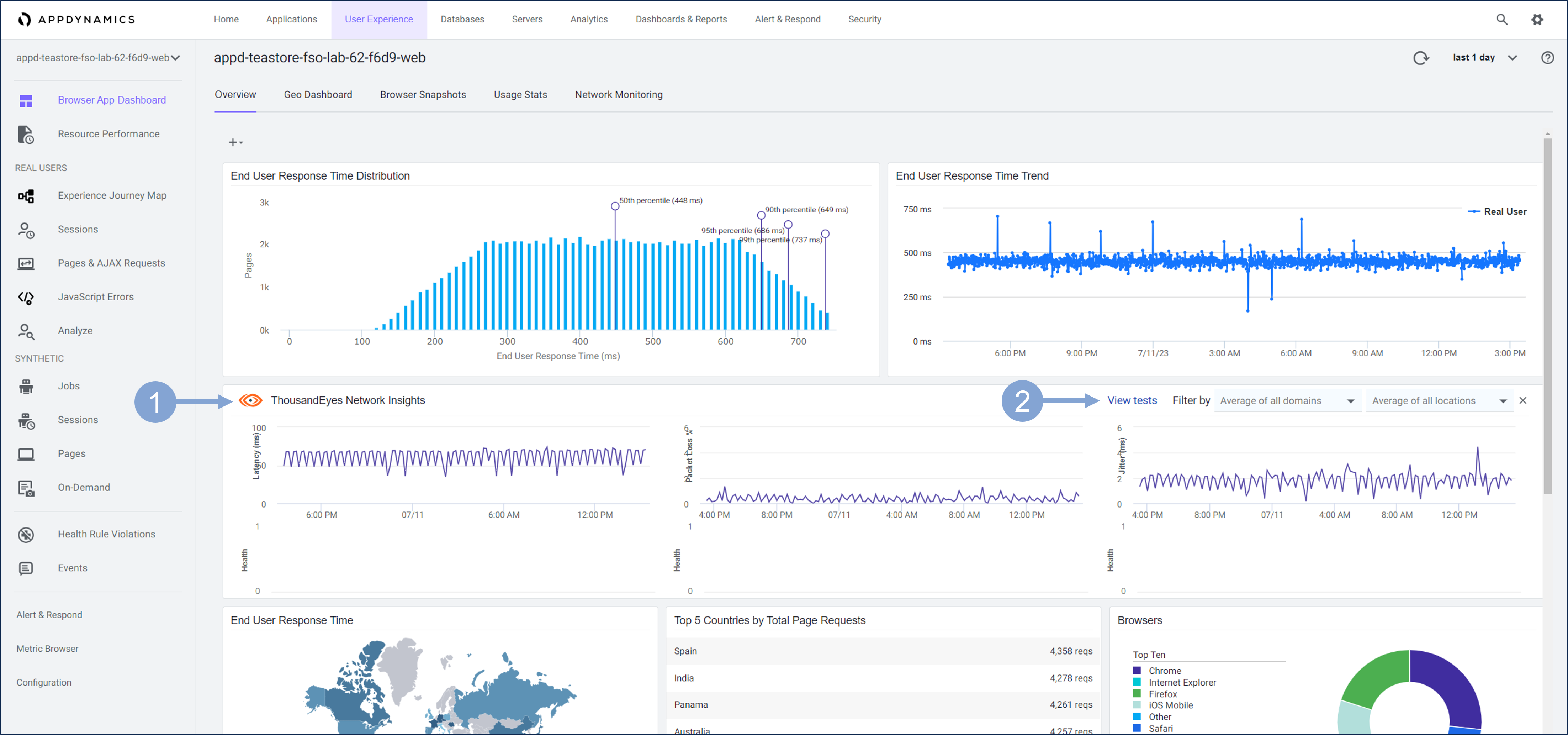The image size is (1568, 735).
Task: Expand the application name dropdown
Action: point(175,58)
